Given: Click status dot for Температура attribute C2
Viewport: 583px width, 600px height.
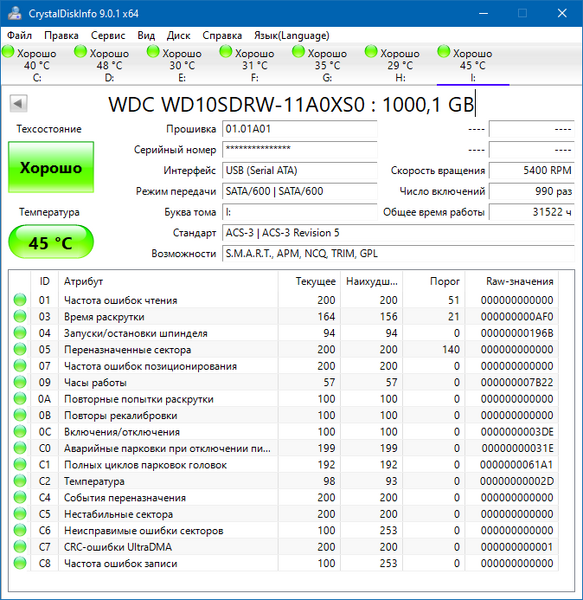Looking at the screenshot, I should coord(20,481).
